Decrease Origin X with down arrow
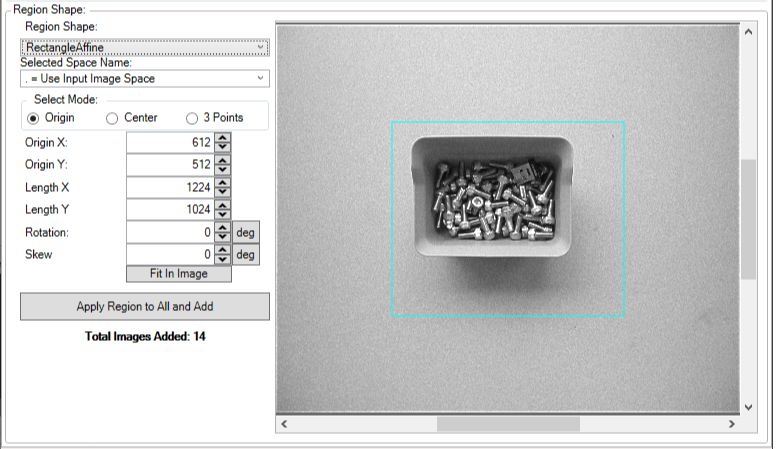 click(222, 147)
